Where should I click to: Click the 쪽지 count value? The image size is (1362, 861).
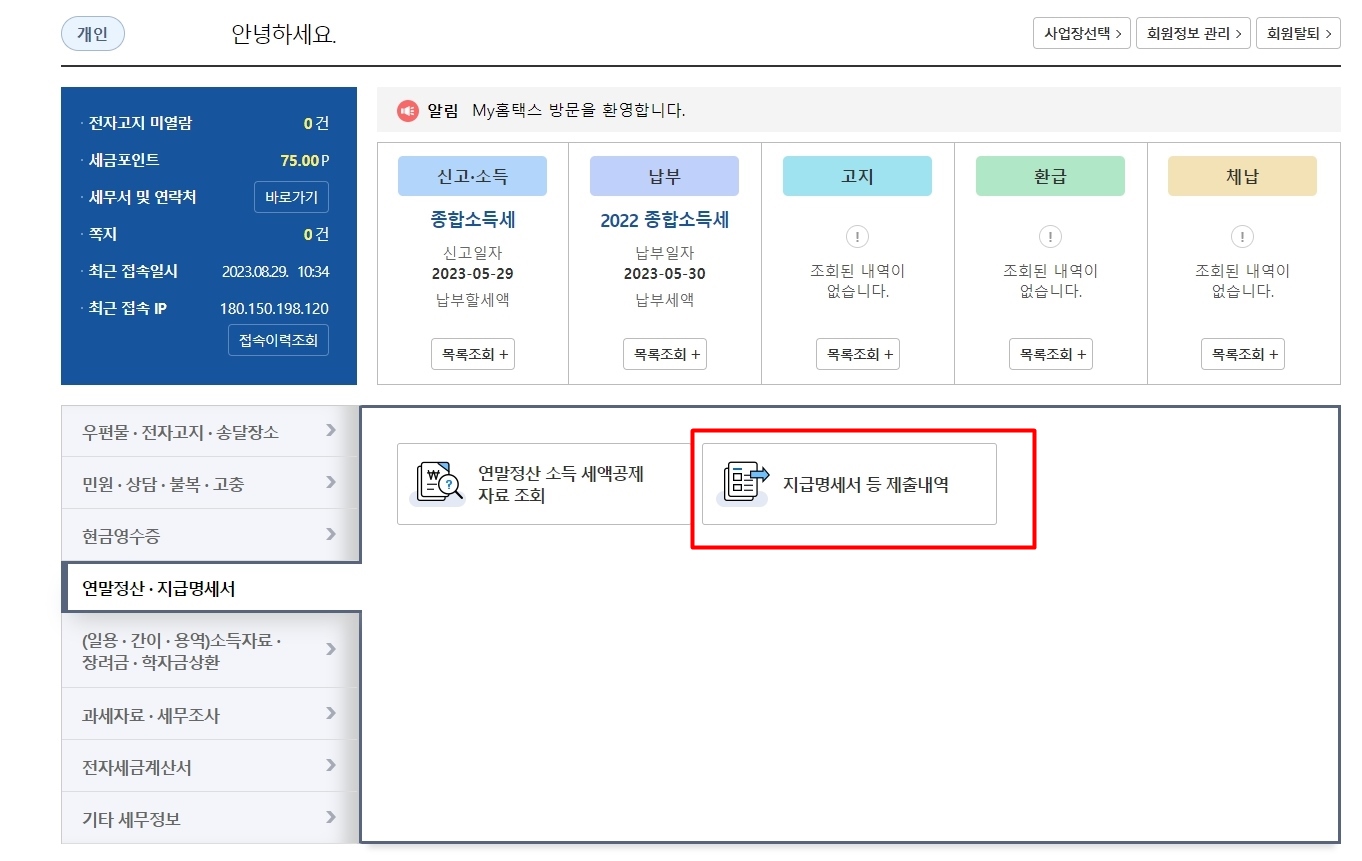coord(316,234)
